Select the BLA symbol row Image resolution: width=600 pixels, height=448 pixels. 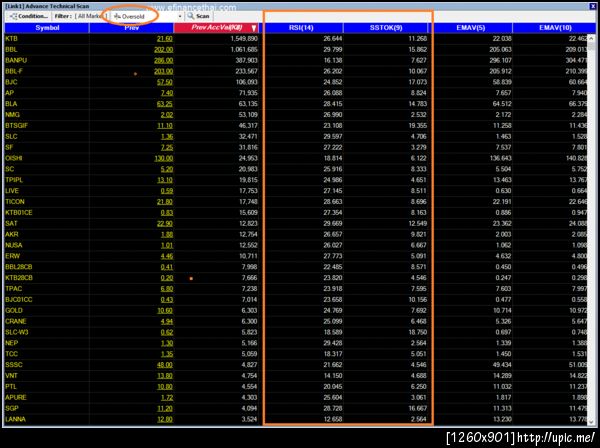point(295,104)
